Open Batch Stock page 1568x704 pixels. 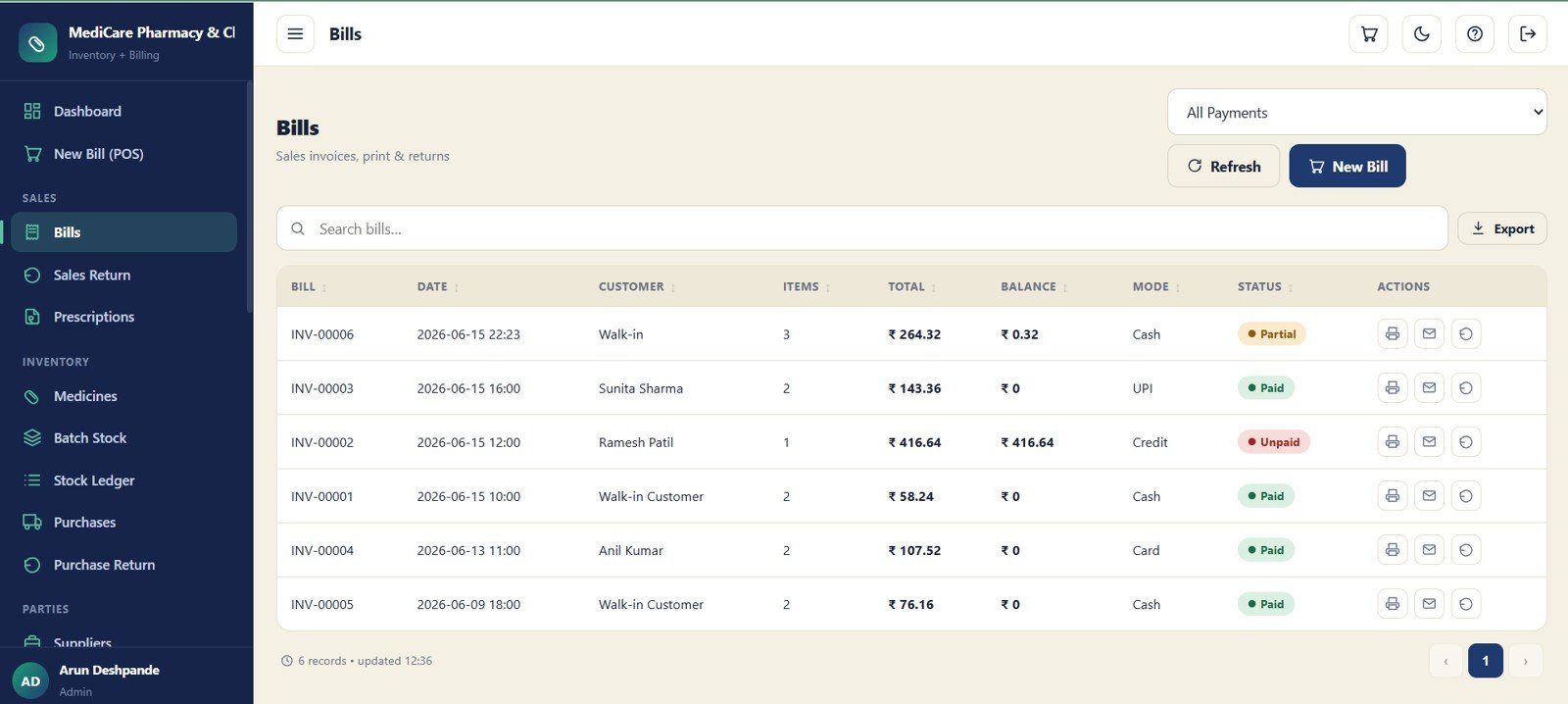pyautogui.click(x=123, y=438)
